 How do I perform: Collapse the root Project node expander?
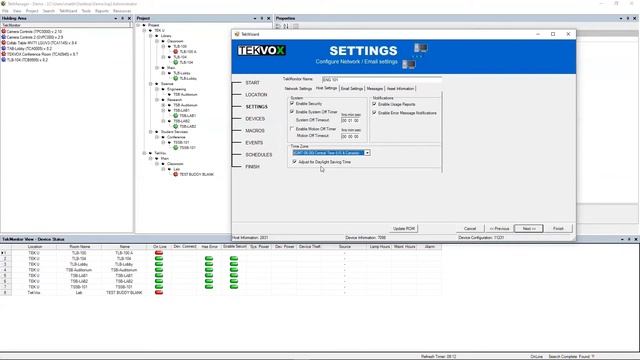[x=138, y=25]
